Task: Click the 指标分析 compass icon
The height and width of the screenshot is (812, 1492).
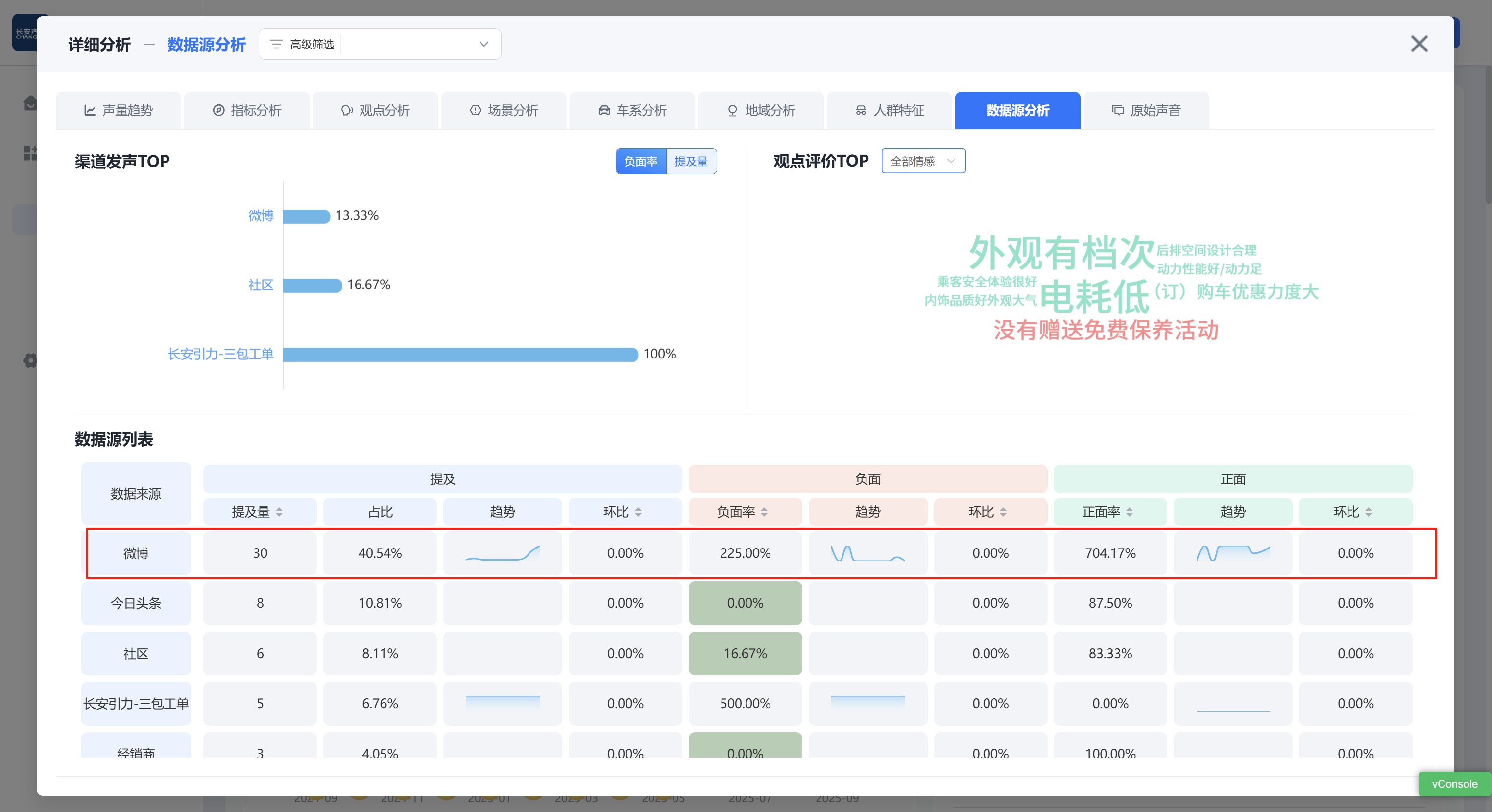Action: point(218,110)
